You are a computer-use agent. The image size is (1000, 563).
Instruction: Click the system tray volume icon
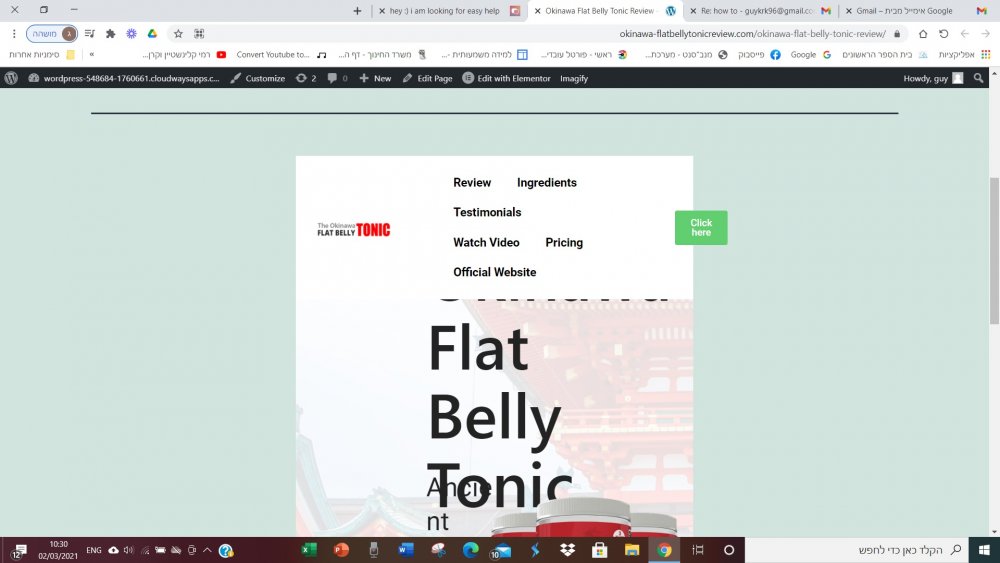129,550
